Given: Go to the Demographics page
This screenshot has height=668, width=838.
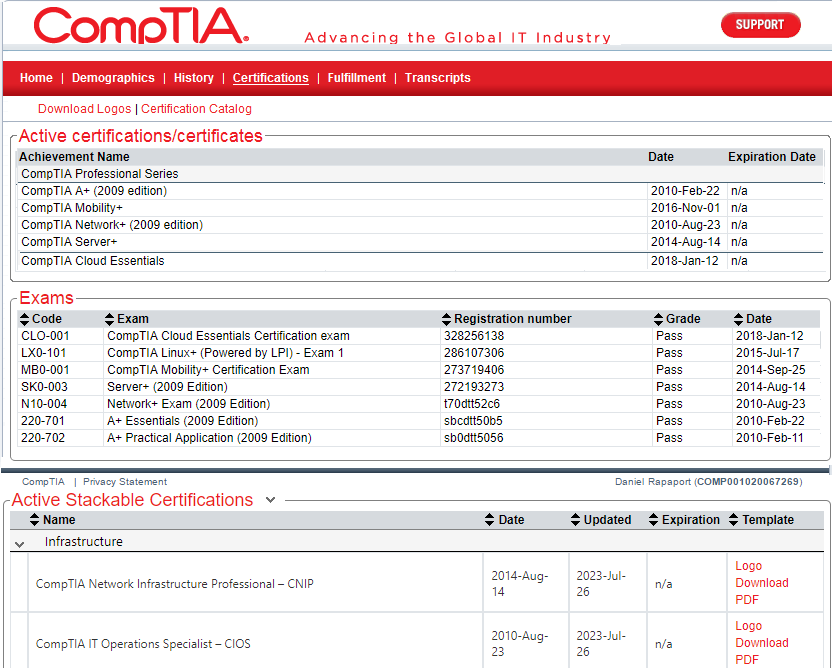Looking at the screenshot, I should click(x=113, y=78).
